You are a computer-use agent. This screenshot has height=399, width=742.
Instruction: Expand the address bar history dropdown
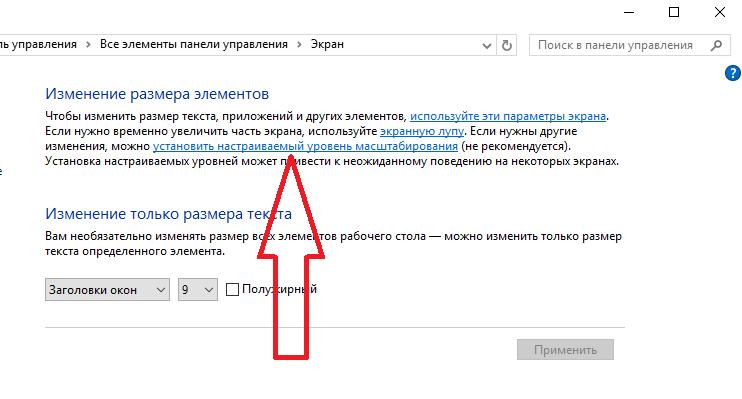tap(486, 45)
